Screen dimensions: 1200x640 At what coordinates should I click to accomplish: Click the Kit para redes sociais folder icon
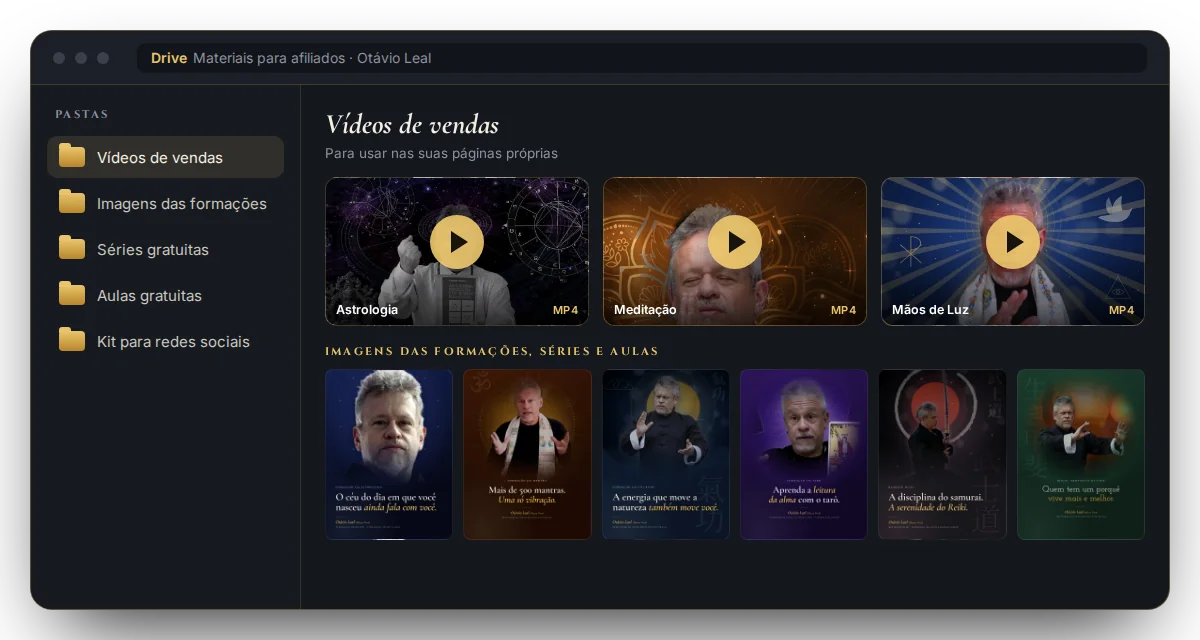(x=72, y=340)
